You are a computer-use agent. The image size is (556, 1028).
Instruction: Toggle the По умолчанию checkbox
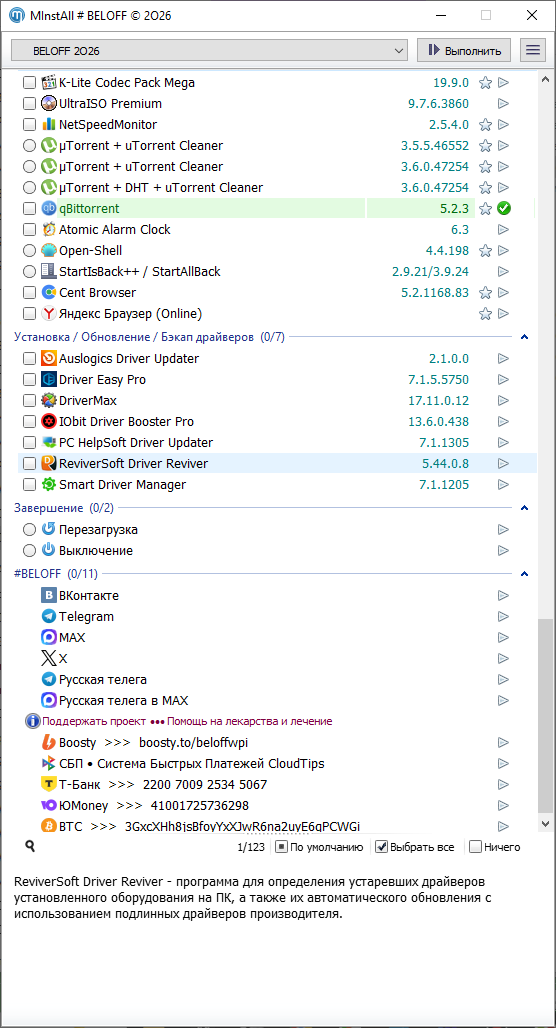281,846
